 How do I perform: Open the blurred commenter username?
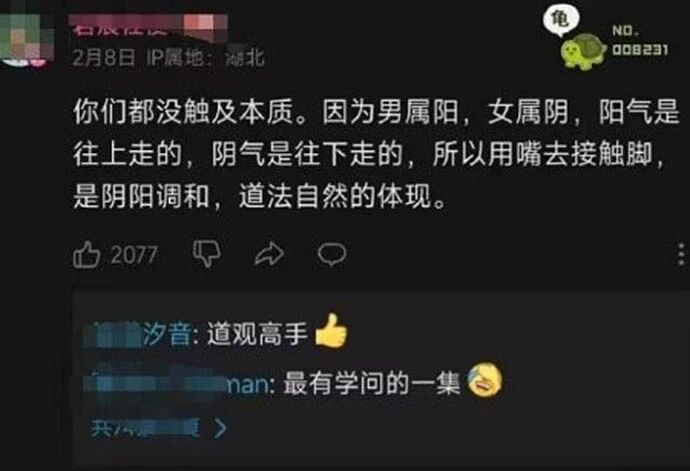pyautogui.click(x=148, y=25)
